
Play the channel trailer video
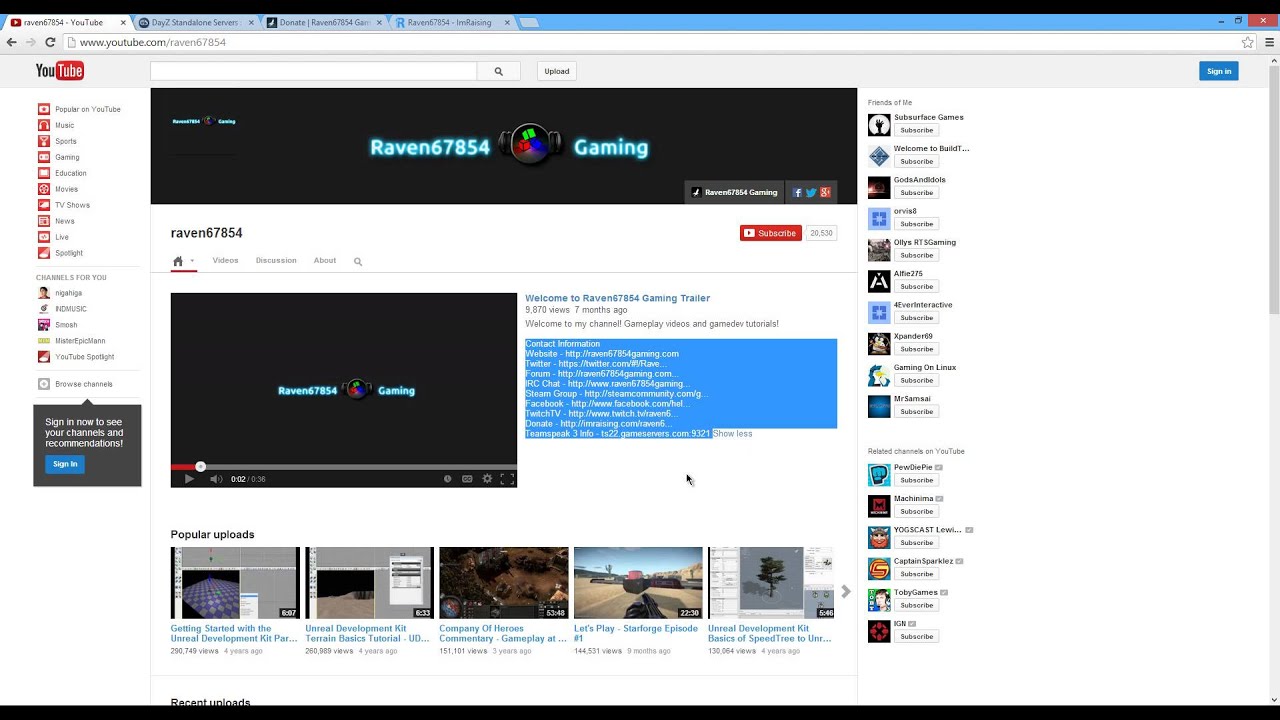tap(189, 479)
